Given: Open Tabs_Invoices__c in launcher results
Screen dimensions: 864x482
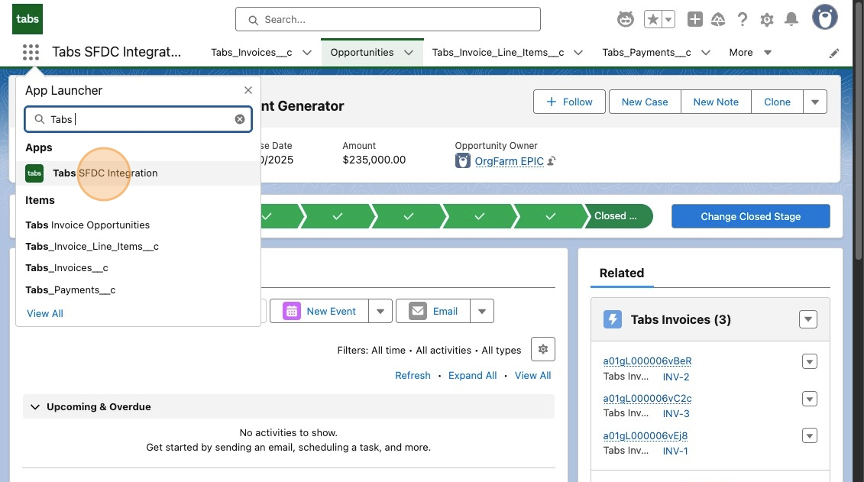Looking at the screenshot, I should click(x=67, y=268).
